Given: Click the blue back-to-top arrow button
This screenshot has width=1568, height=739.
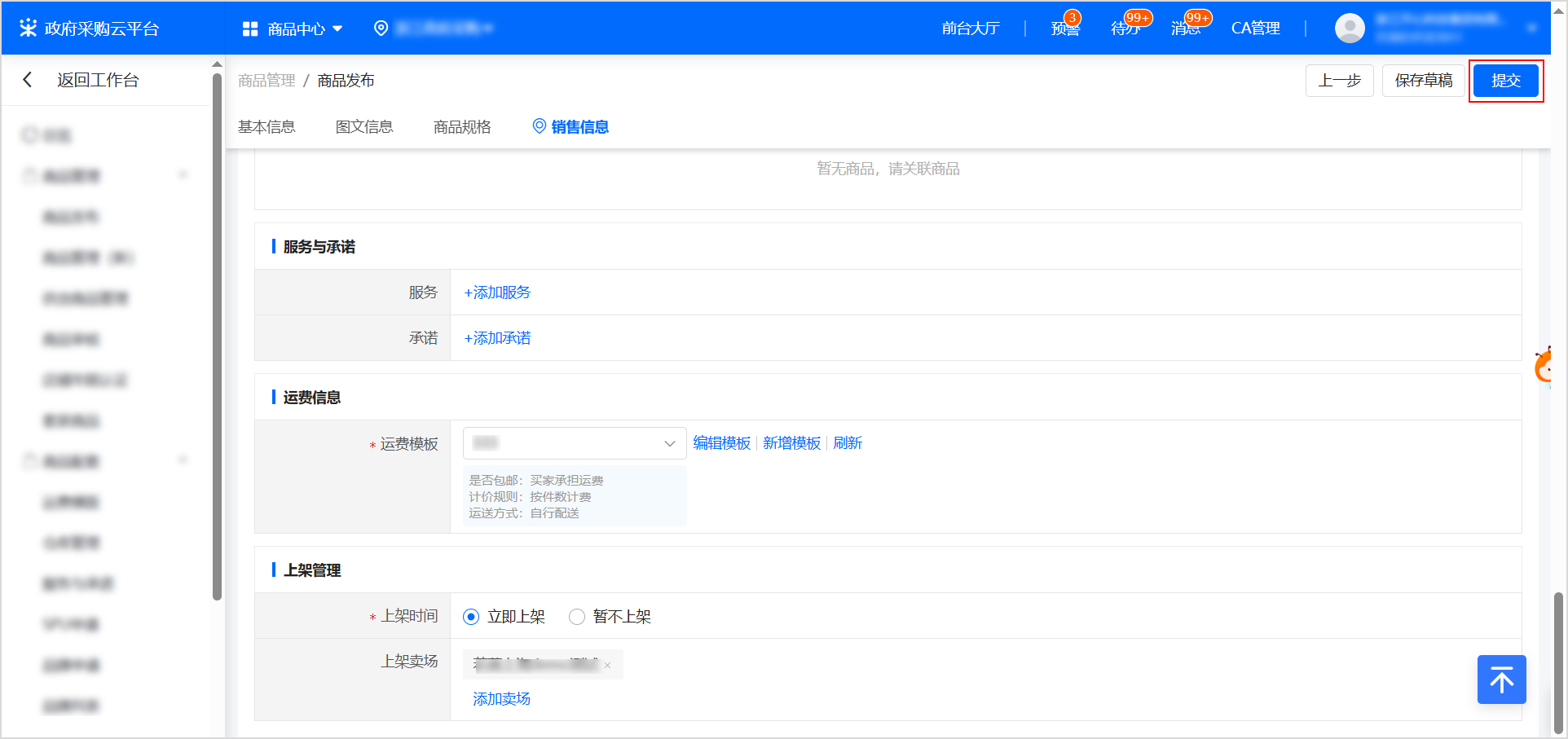Looking at the screenshot, I should coord(1501,680).
